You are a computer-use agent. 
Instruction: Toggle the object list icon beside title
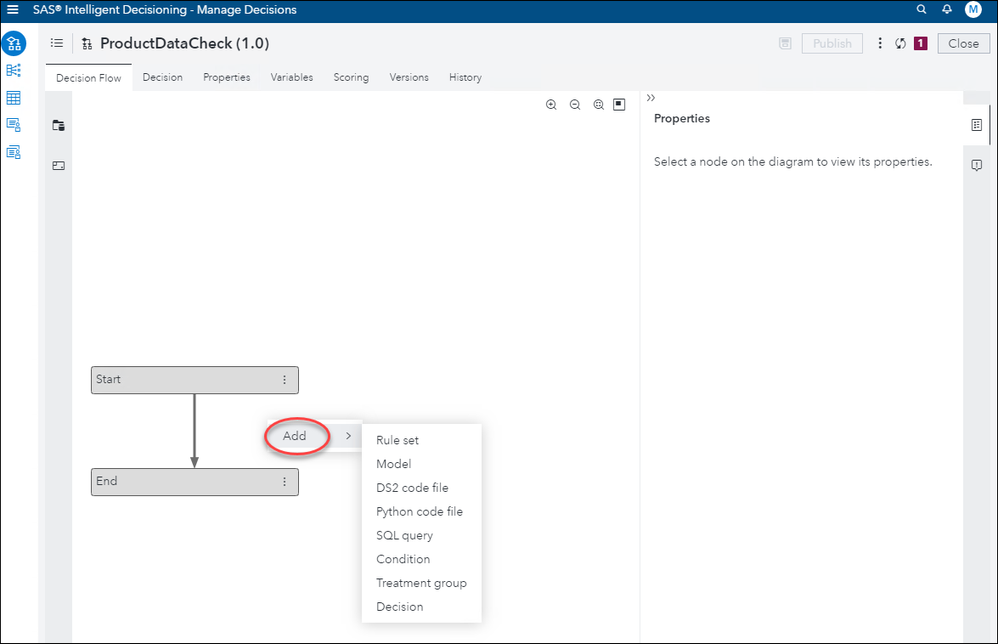(57, 43)
